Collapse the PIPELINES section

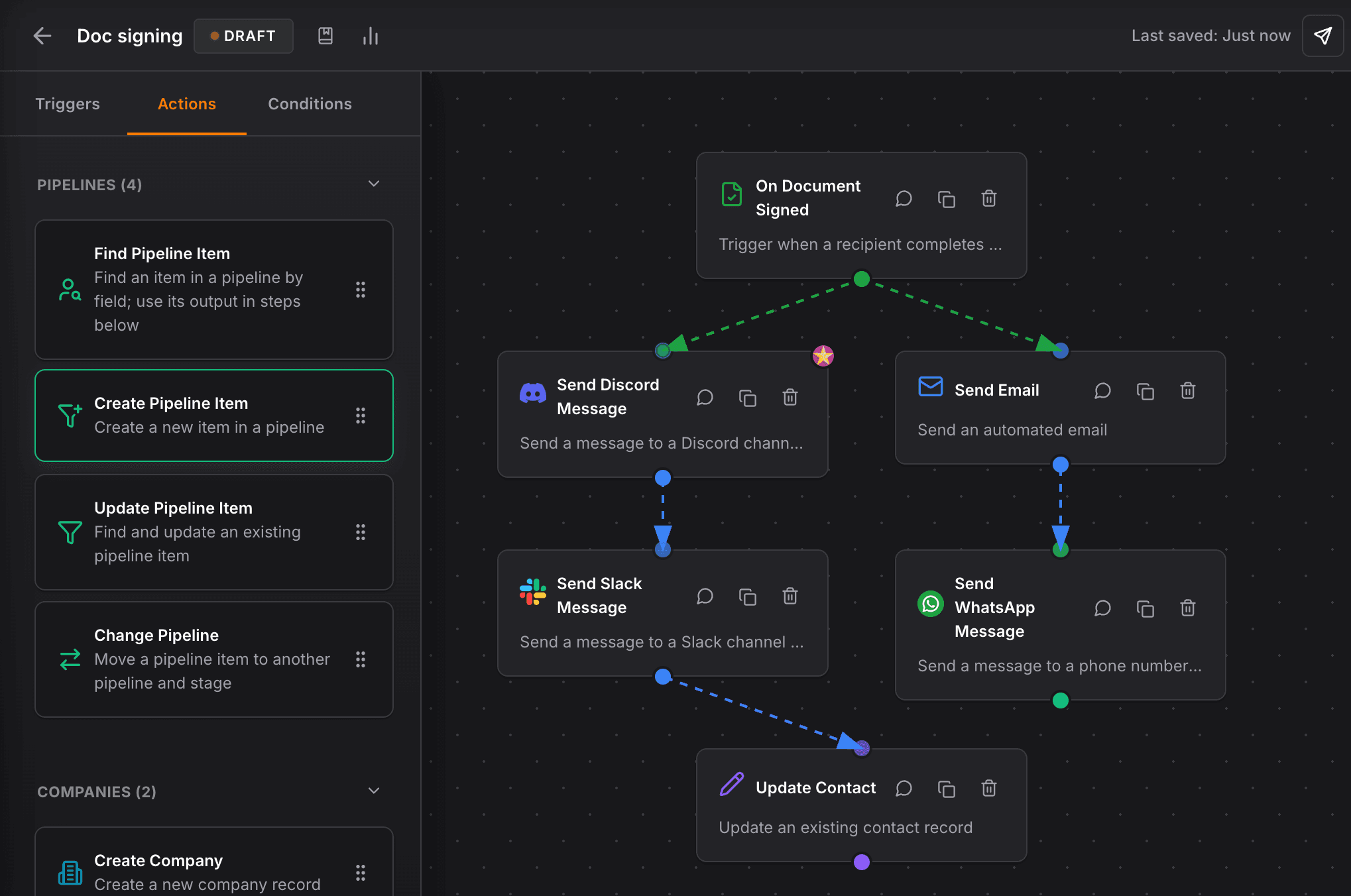tap(373, 184)
